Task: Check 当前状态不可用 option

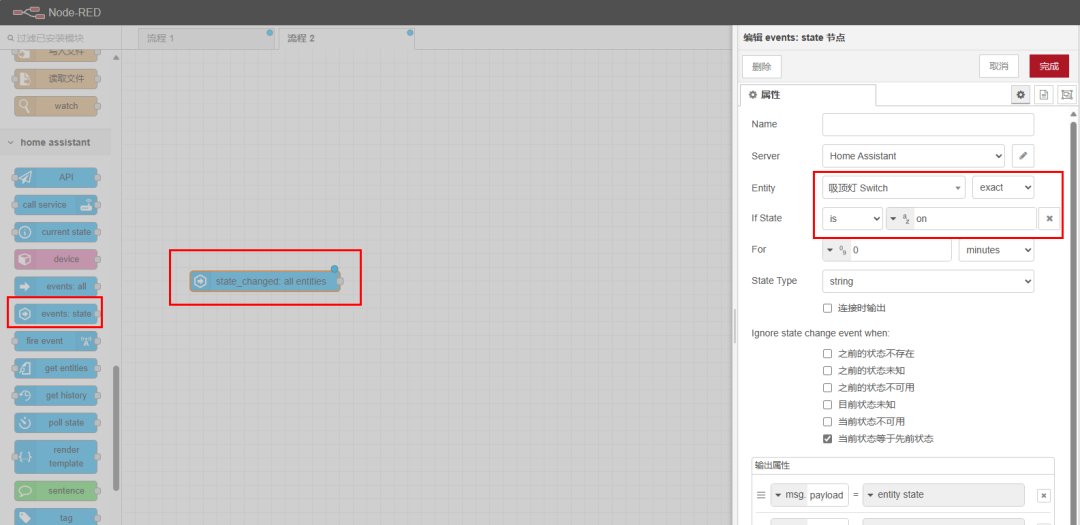Action: click(827, 422)
